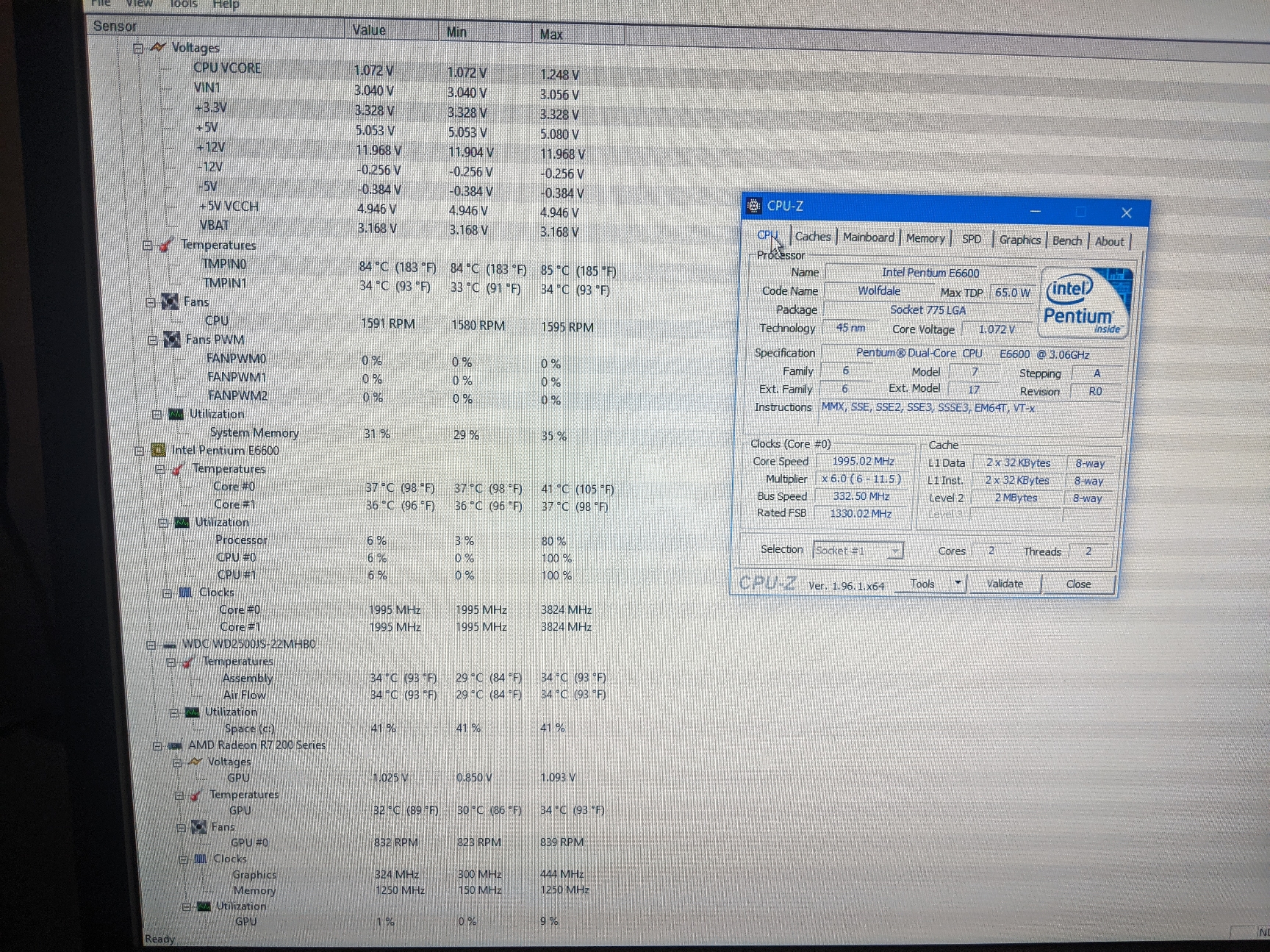Click the Fans icon above CPU fan row
1270x952 pixels.
[x=170, y=301]
